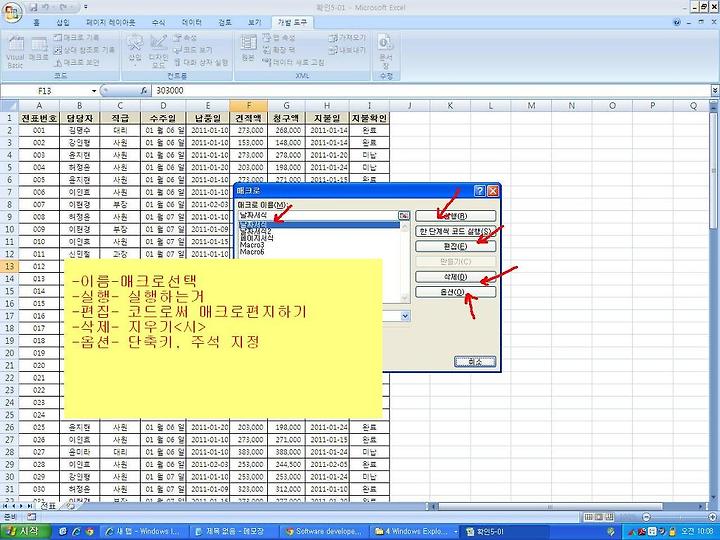Open the round Office button menu
Image resolution: width=720 pixels, height=540 pixels.
(12, 12)
